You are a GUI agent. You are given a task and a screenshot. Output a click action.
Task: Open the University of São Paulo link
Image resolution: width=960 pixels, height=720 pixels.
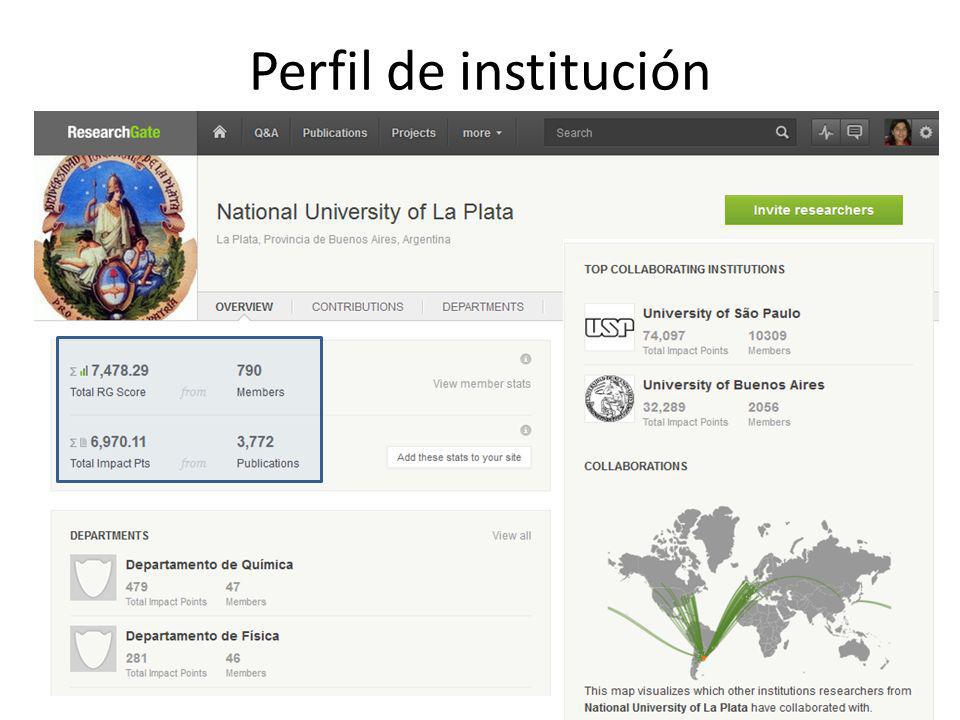tap(721, 313)
